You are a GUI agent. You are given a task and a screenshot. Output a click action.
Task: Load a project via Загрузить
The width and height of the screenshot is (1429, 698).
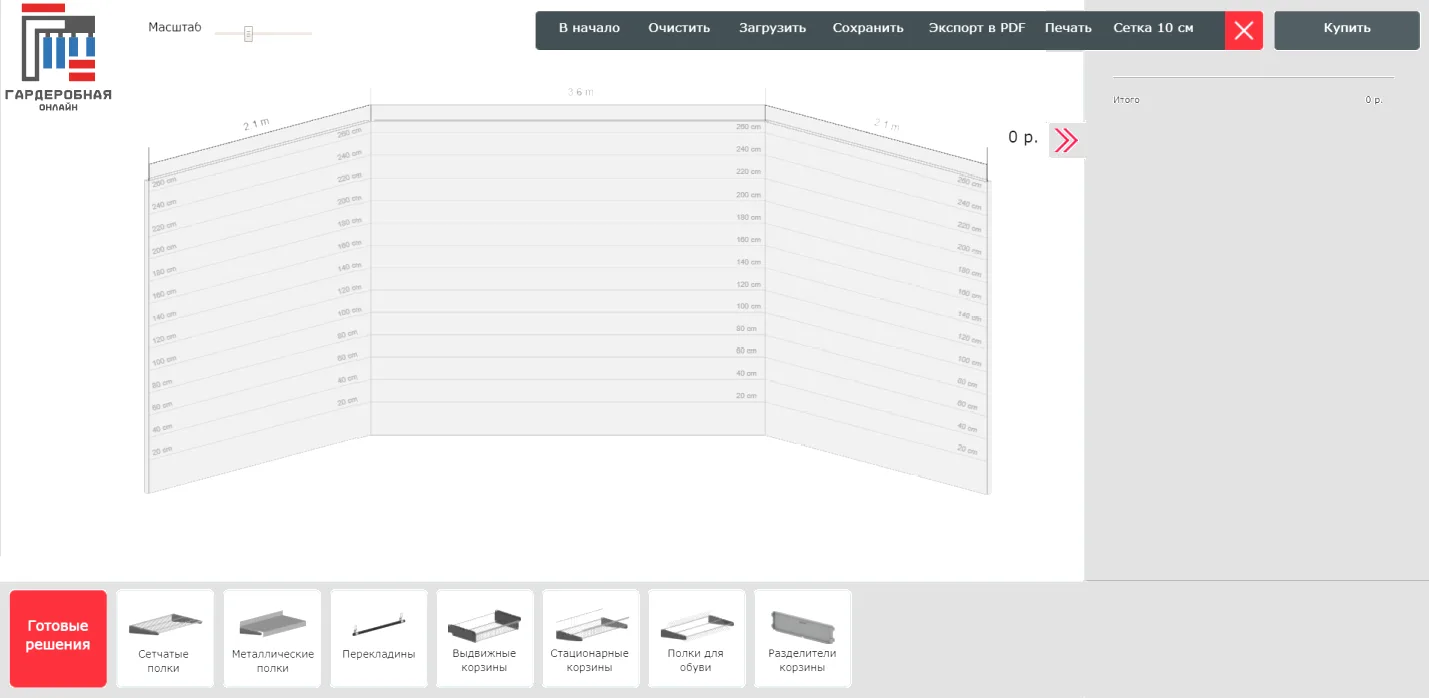[772, 28]
